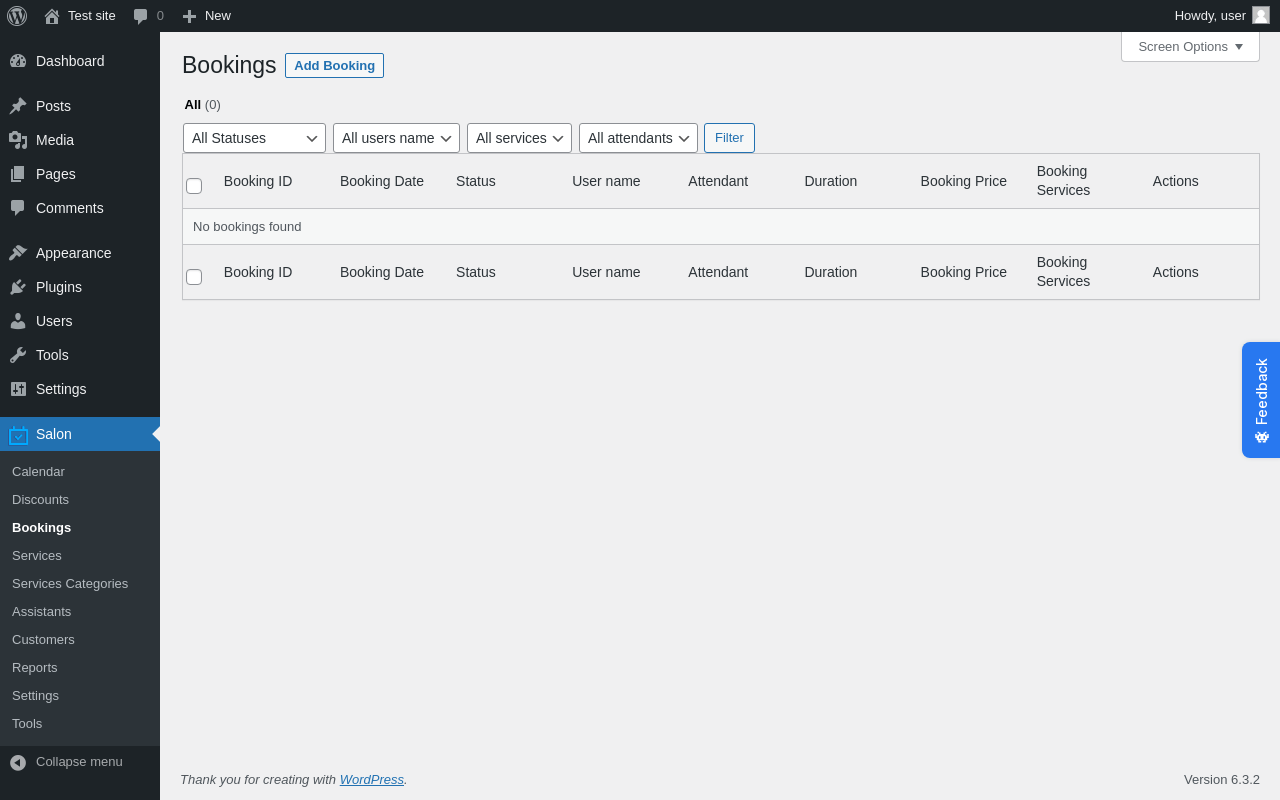Open the comments bubble icon in admin bar
The width and height of the screenshot is (1280, 800).
point(141,16)
